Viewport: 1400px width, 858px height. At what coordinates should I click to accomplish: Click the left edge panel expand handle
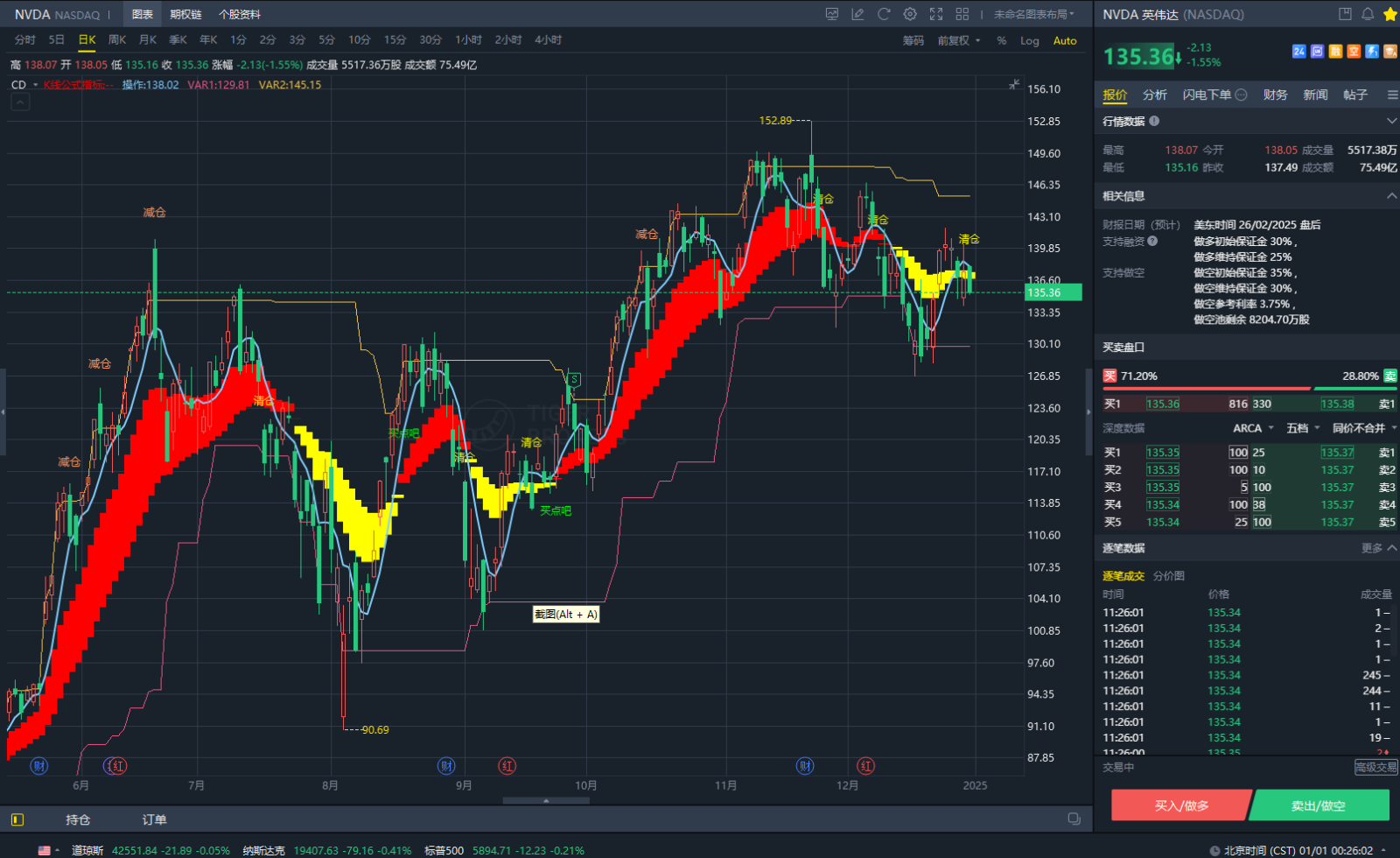point(3,411)
